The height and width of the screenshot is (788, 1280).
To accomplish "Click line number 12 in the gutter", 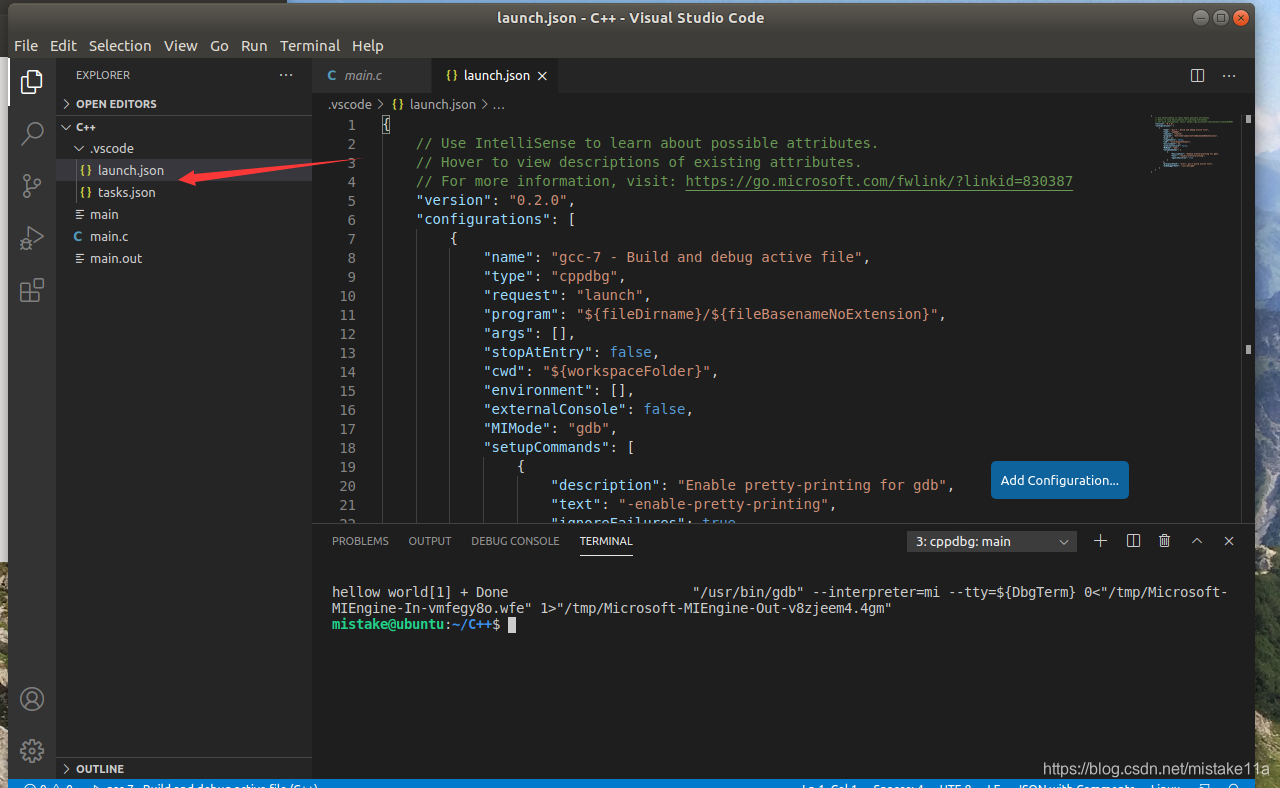I will coord(347,333).
